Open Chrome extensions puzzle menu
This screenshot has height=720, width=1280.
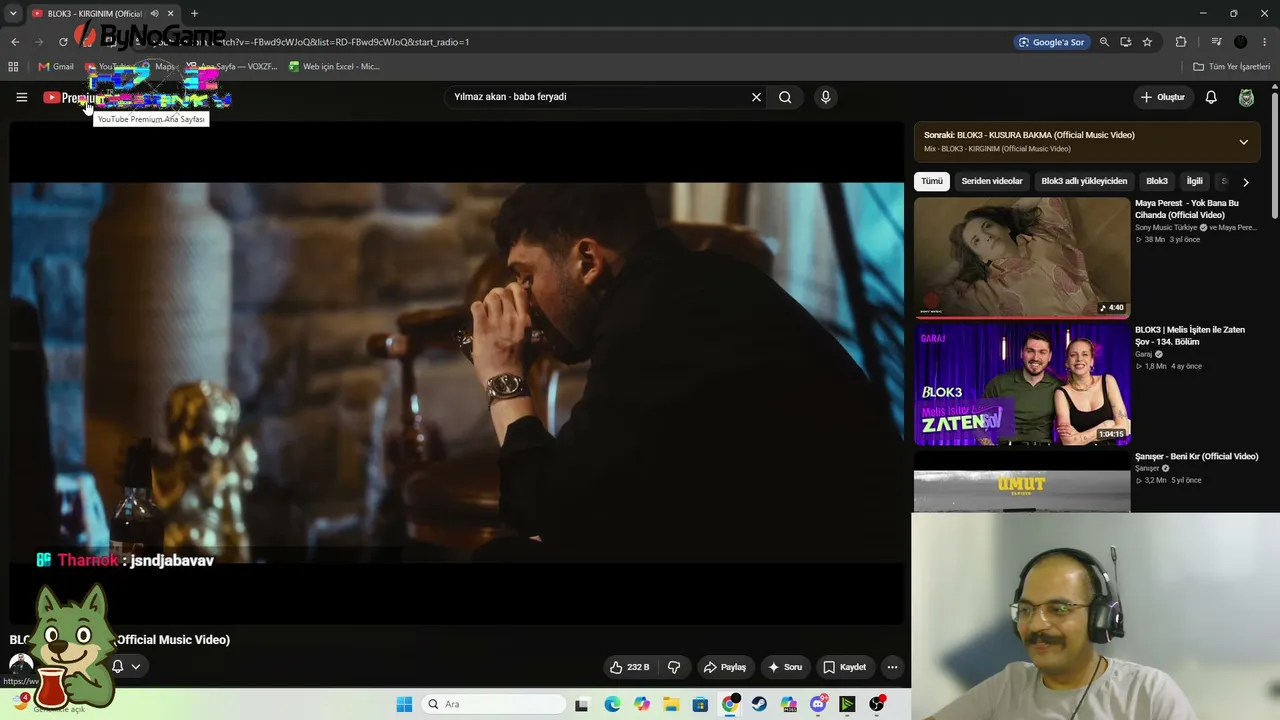pos(1181,42)
